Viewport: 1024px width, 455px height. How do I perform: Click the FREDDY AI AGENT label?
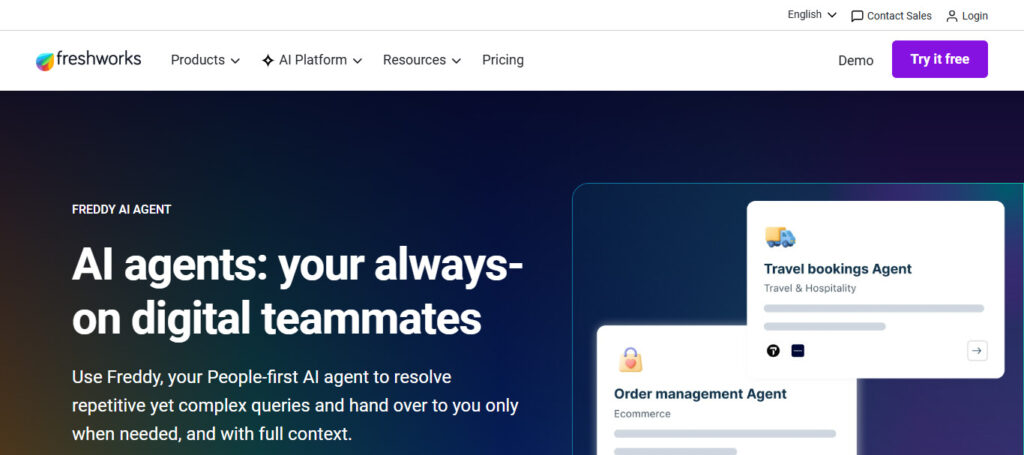point(121,210)
